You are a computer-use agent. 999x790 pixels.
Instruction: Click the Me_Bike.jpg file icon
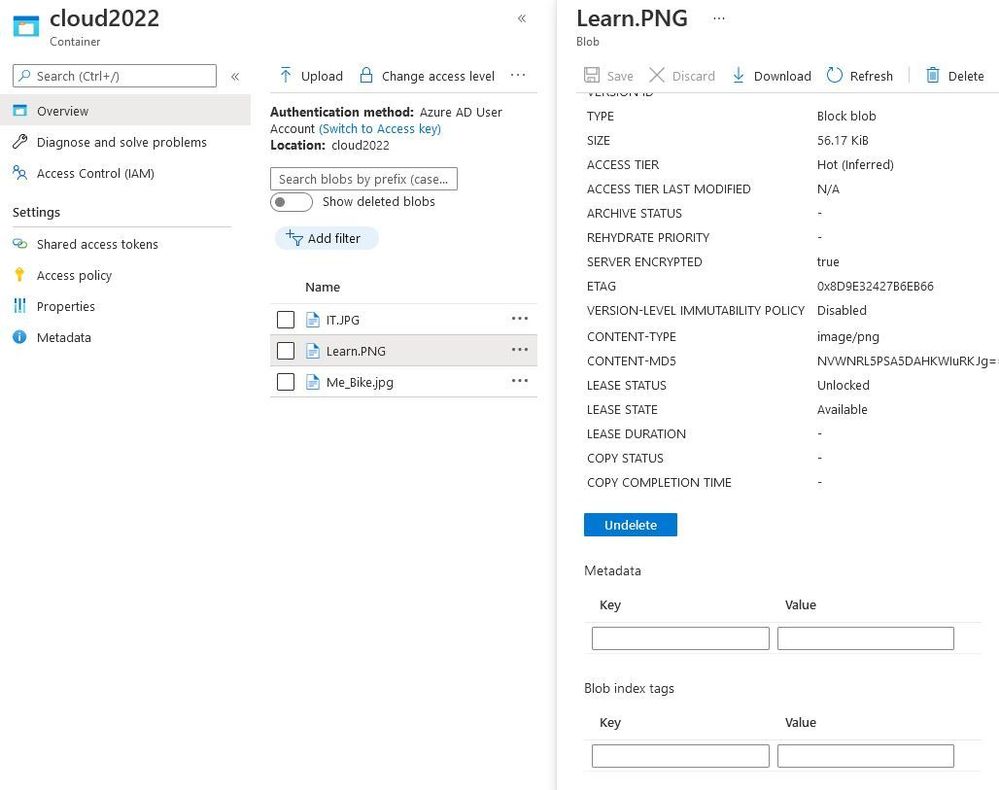313,382
